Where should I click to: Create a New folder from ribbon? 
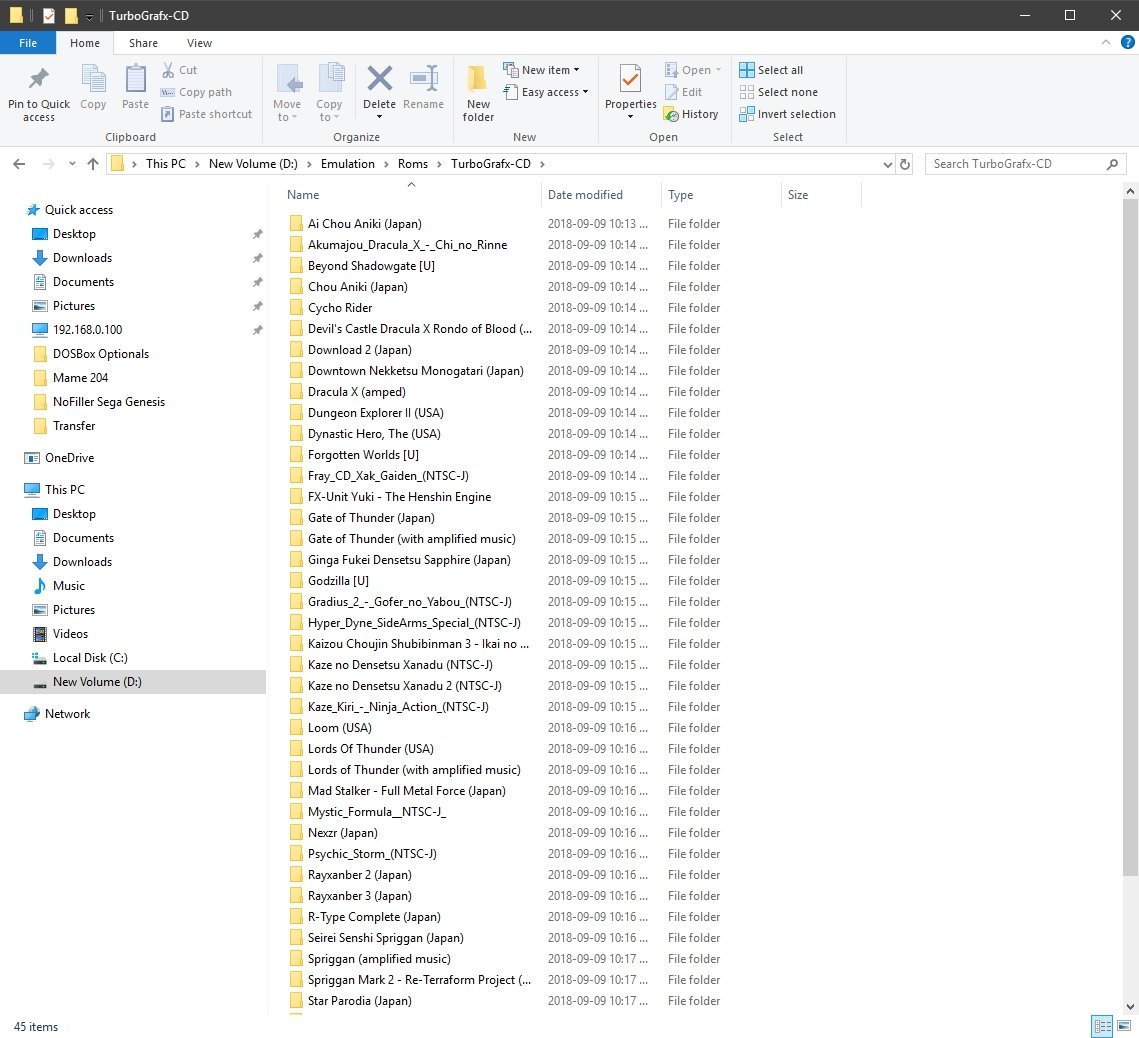click(x=478, y=93)
